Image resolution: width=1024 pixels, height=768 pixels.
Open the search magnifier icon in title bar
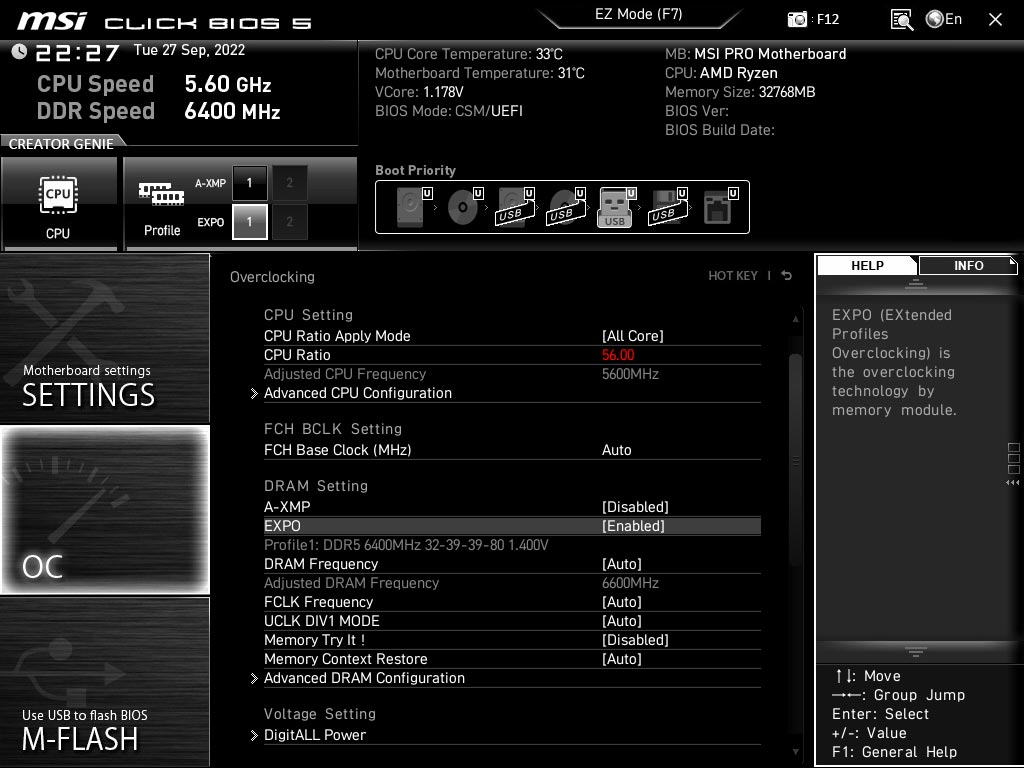tap(901, 19)
